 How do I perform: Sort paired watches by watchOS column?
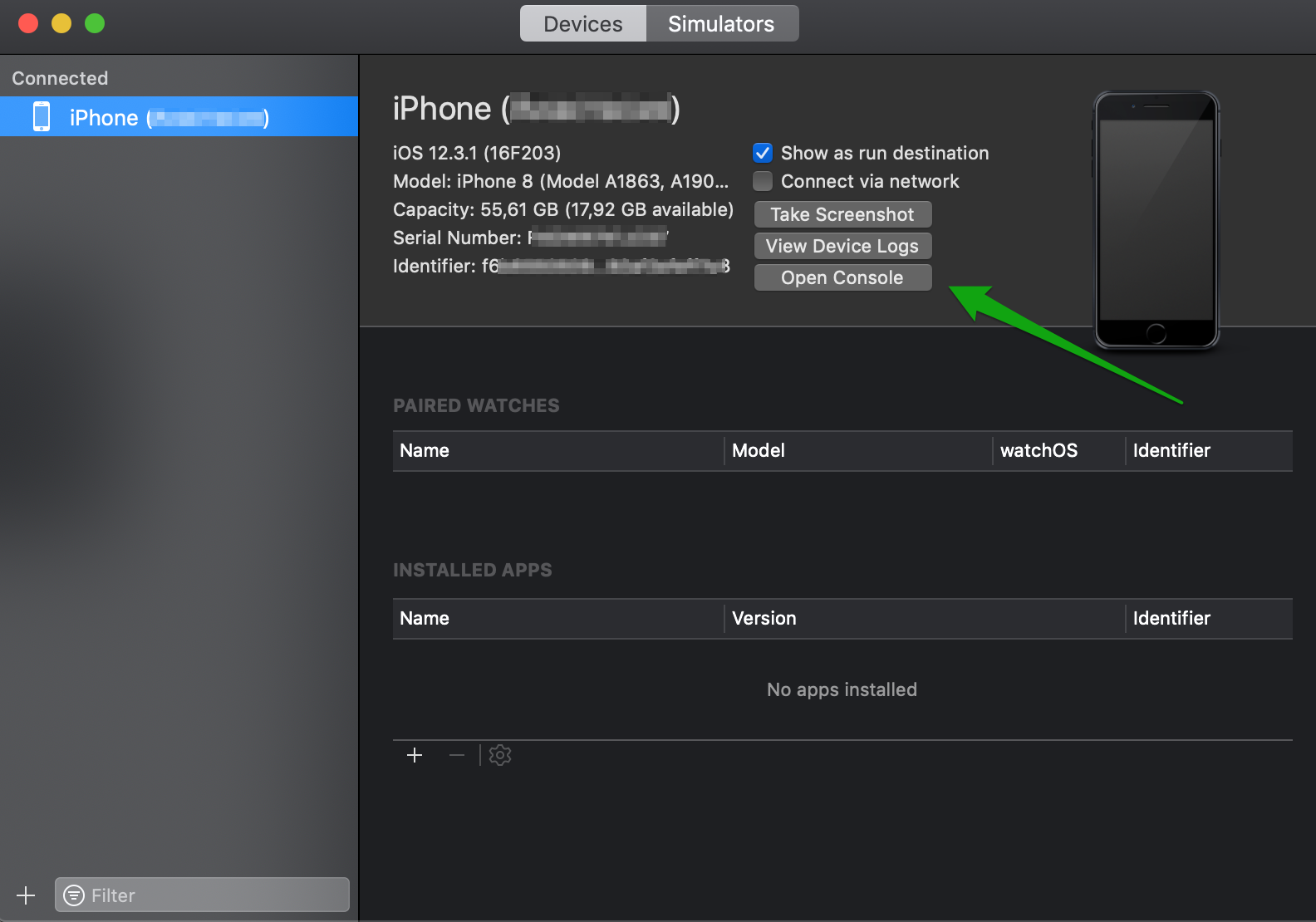tap(1057, 450)
